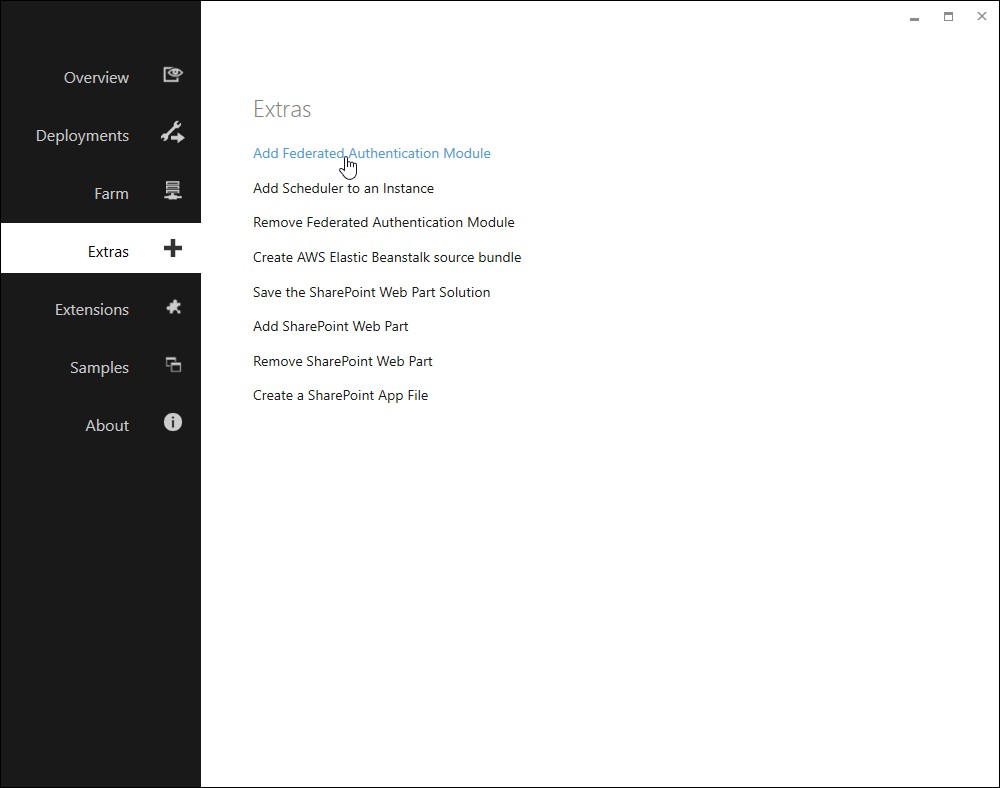
Task: Open Add Federated Authentication Module
Action: pos(372,153)
